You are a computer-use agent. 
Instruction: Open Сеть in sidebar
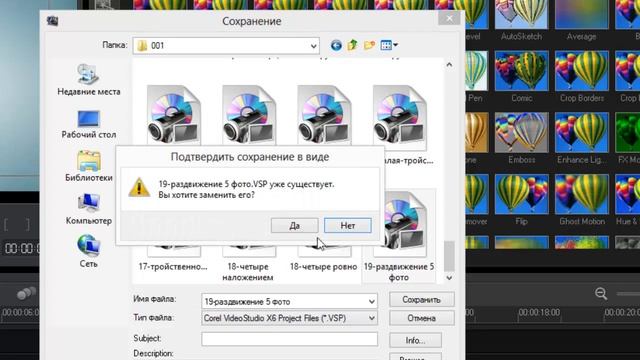pos(89,251)
